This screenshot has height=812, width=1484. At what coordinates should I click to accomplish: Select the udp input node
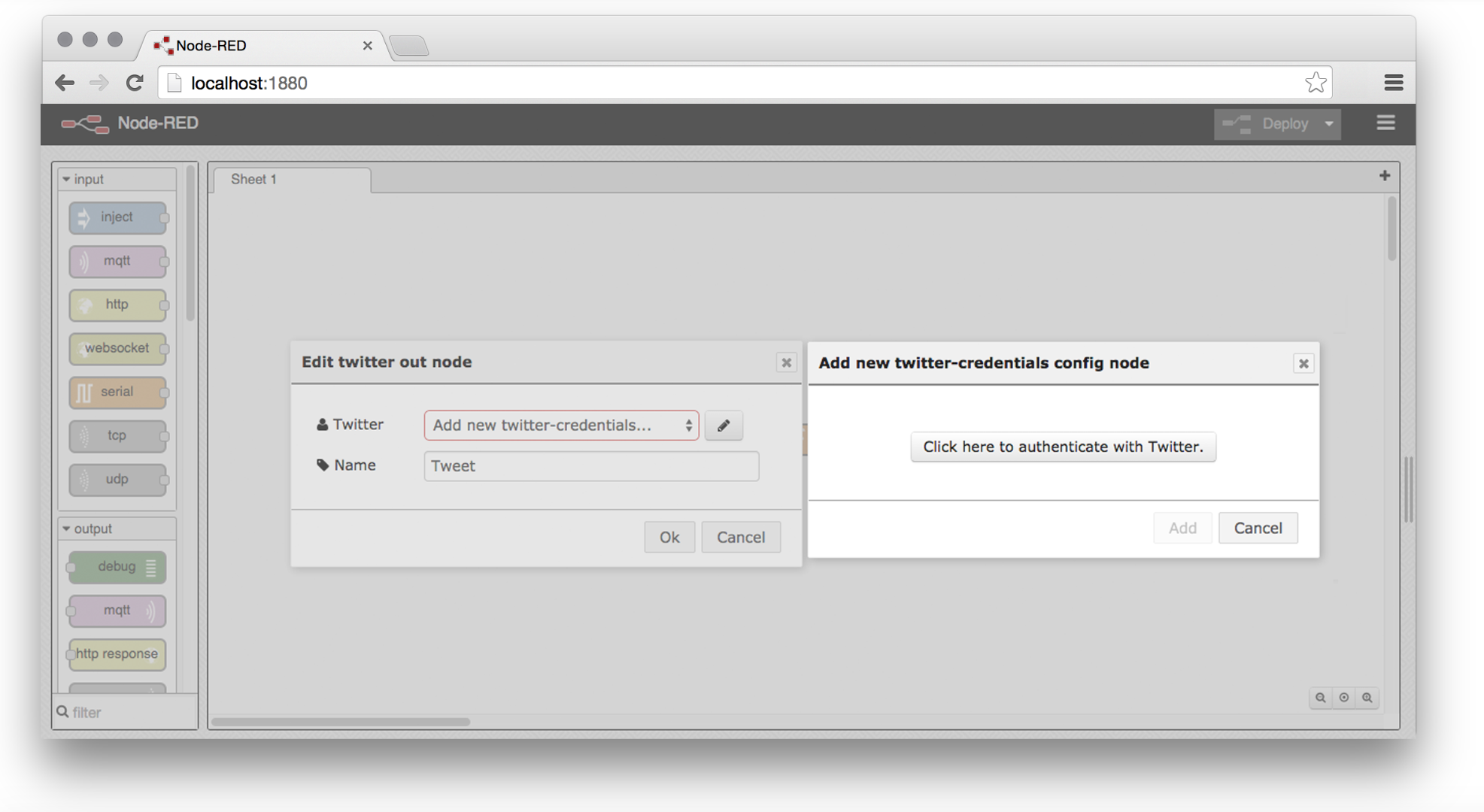pos(117,479)
